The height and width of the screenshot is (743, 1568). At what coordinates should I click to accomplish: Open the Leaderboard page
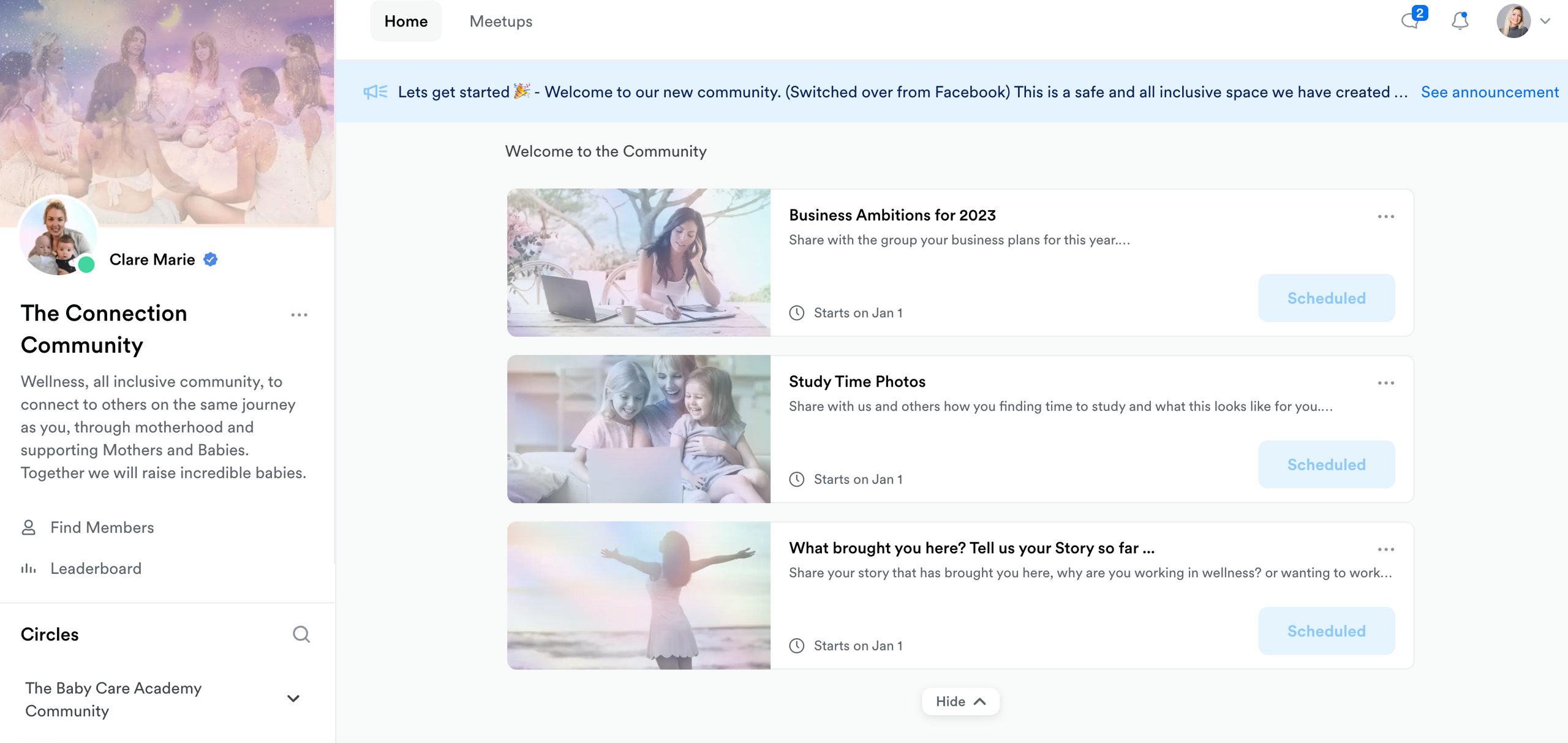pyautogui.click(x=96, y=568)
